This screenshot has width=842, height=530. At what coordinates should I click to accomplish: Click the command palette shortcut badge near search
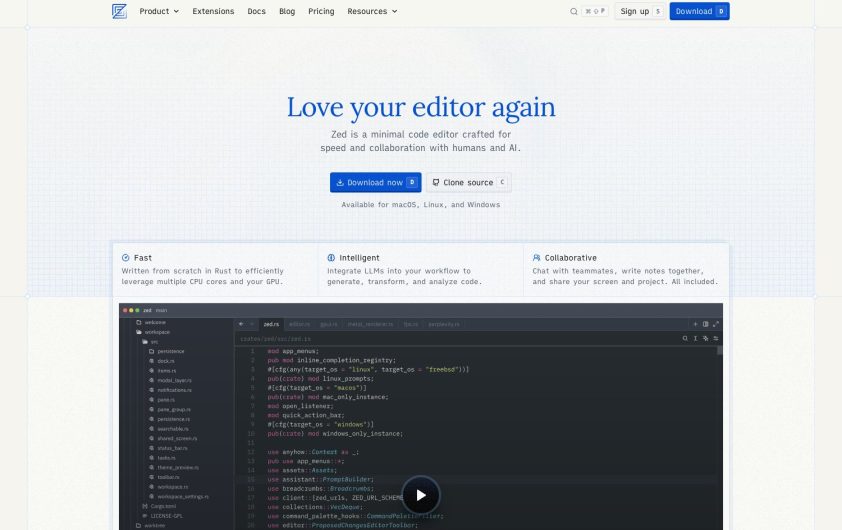click(594, 11)
